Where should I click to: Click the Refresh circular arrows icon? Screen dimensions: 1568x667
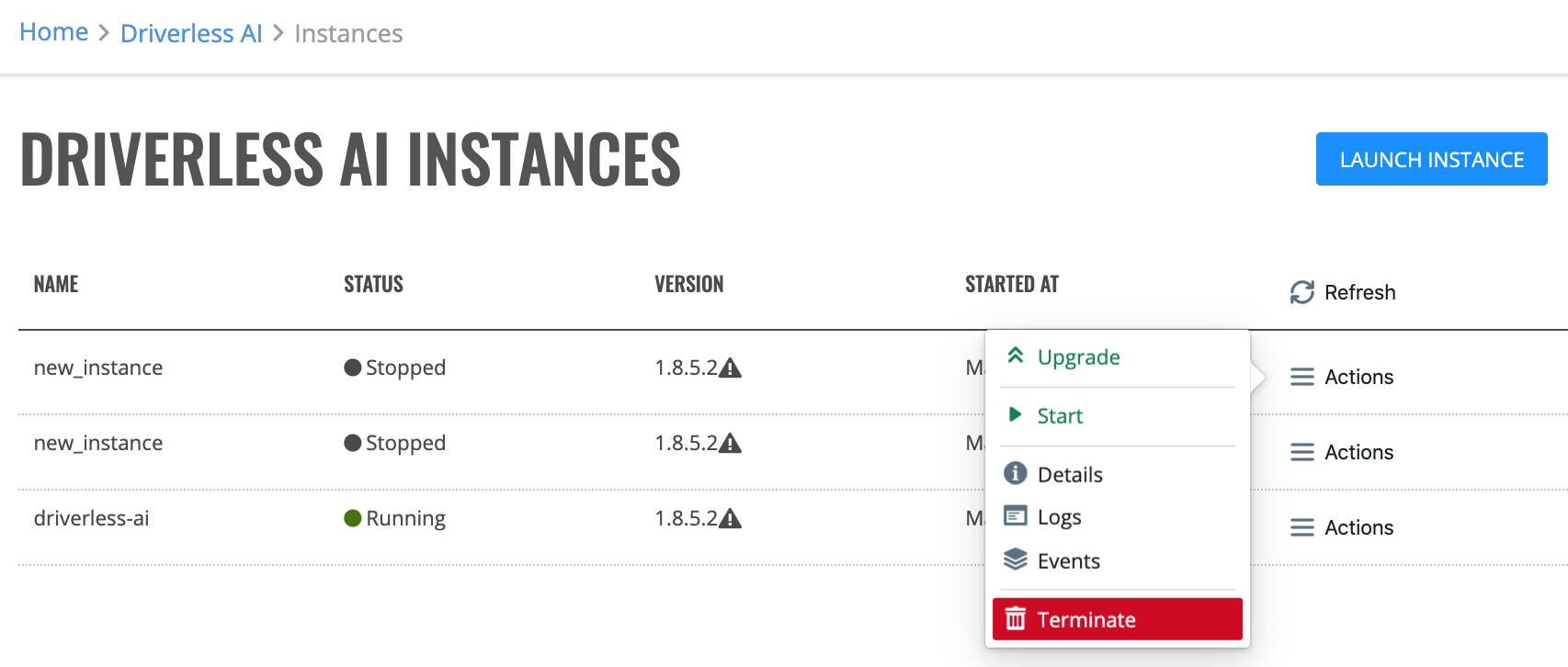coord(1301,292)
